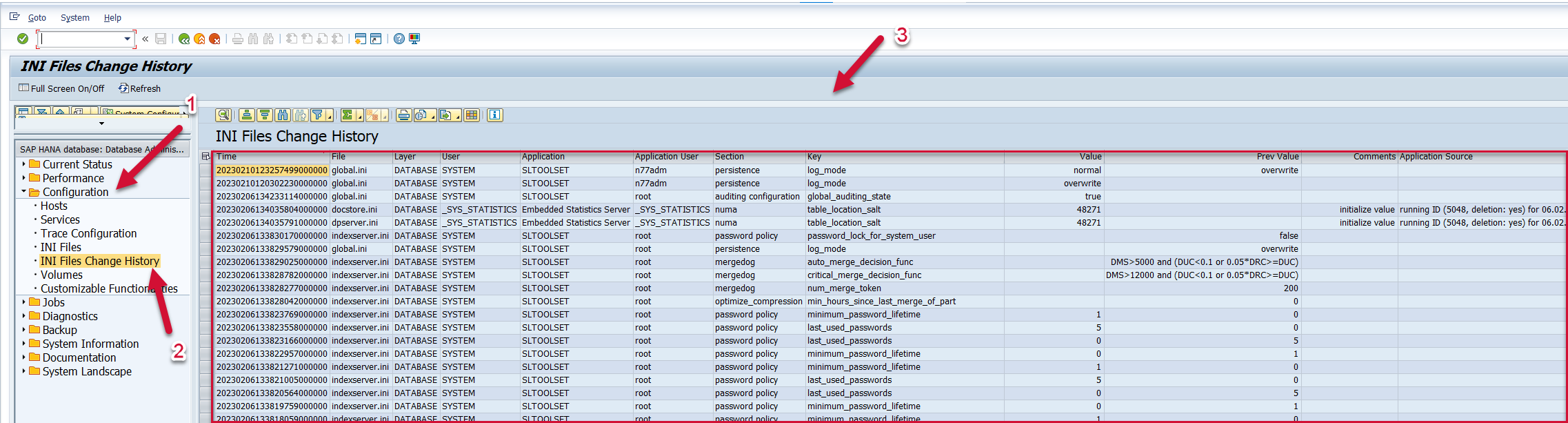
Task: Expand the Current Status folder
Action: pyautogui.click(x=23, y=164)
